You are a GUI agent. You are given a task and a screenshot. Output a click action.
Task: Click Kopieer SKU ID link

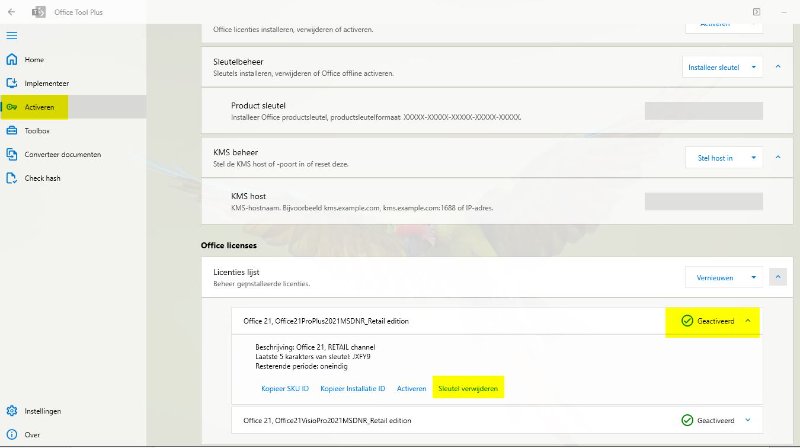[285, 388]
